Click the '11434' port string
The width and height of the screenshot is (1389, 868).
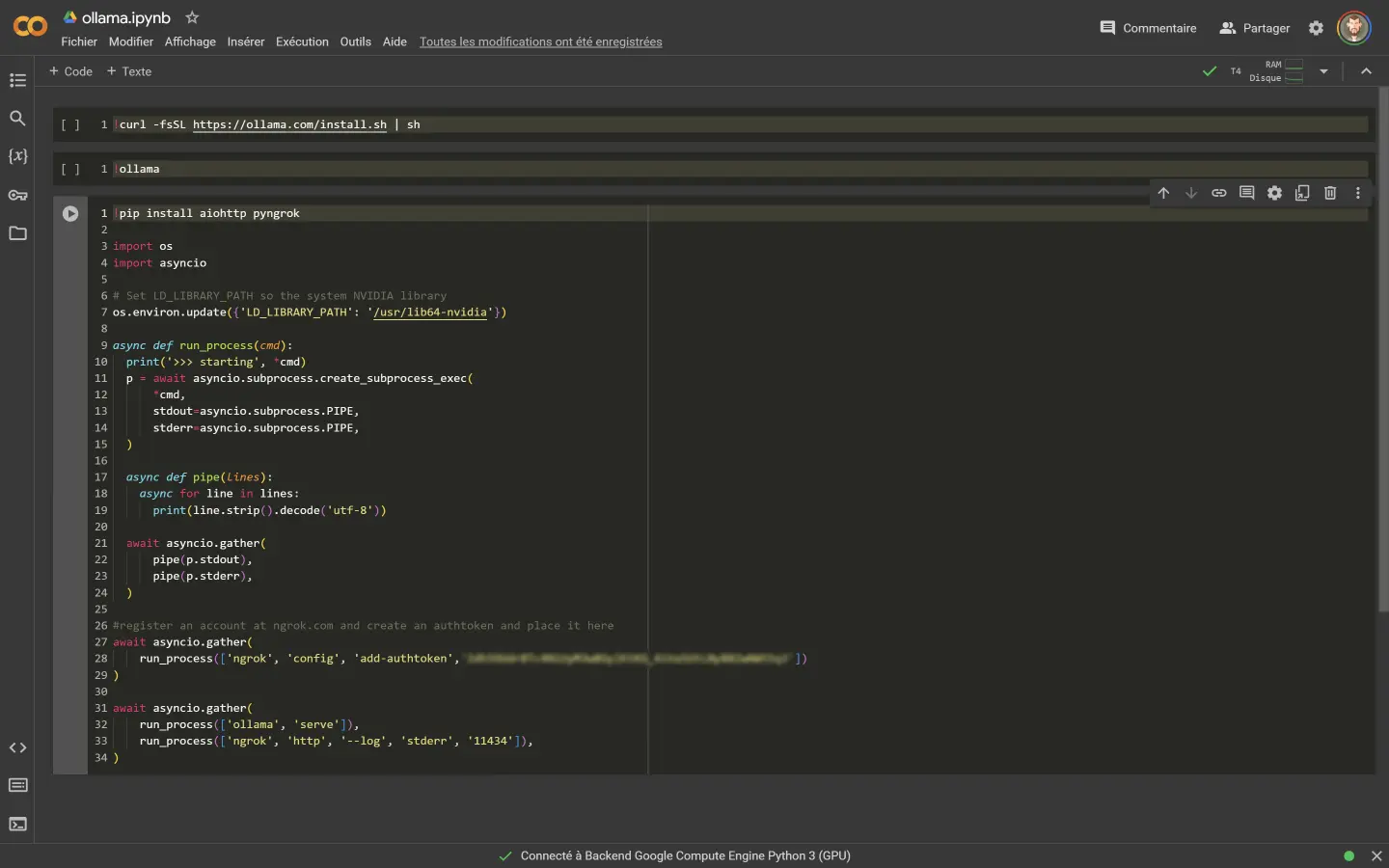490,742
